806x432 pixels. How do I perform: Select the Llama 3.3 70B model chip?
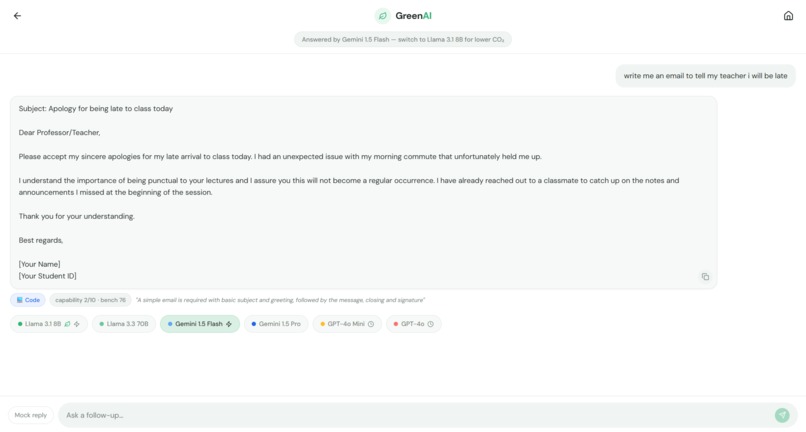coord(124,324)
